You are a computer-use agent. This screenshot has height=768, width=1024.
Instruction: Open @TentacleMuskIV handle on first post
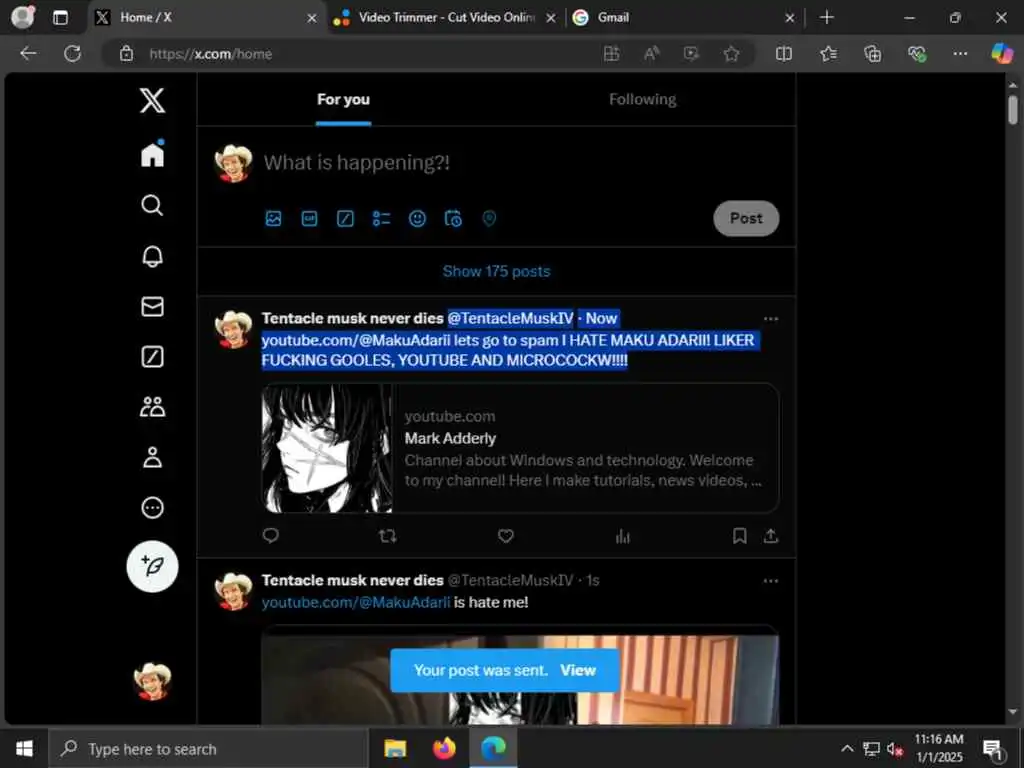tap(510, 318)
